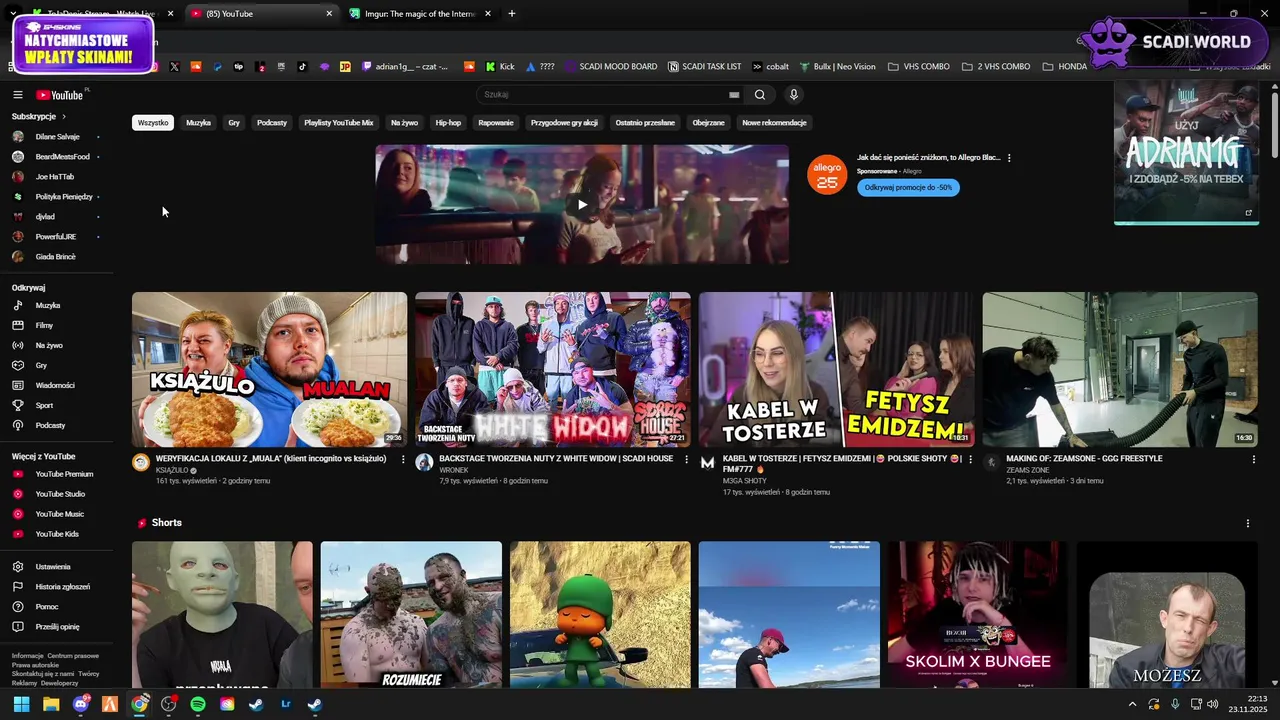Click the volume icon in system tray
Screen dimensions: 1280x720
point(1212,704)
